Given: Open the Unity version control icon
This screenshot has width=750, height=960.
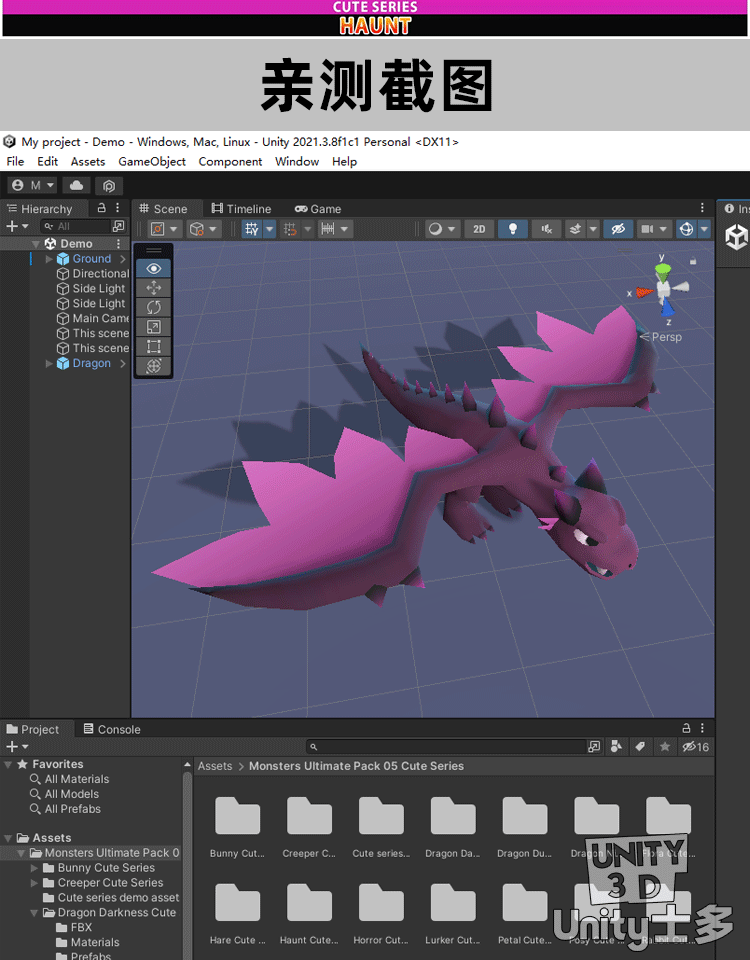Looking at the screenshot, I should pyautogui.click(x=109, y=185).
